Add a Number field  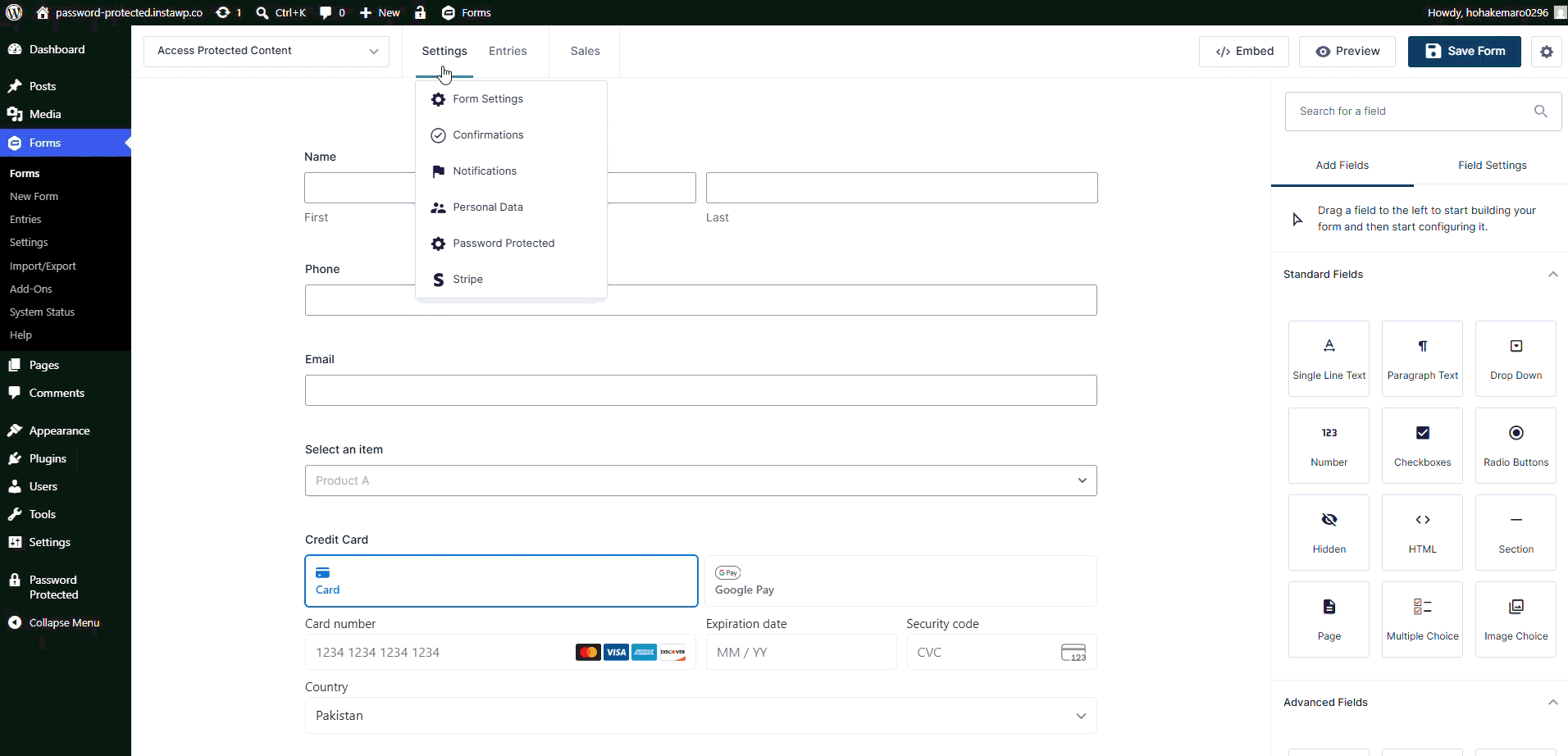1329,445
